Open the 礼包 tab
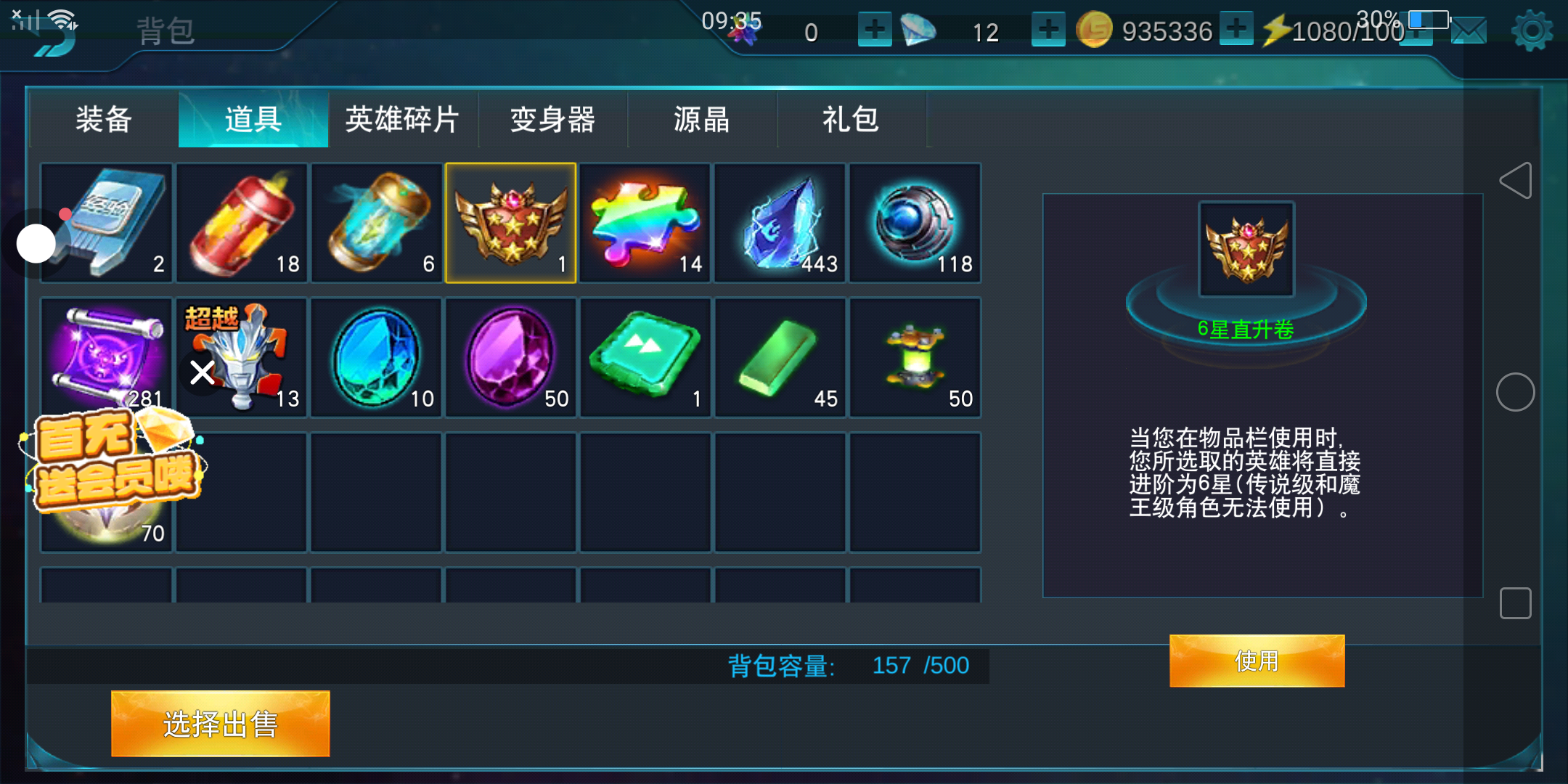This screenshot has width=1568, height=784. point(851,119)
